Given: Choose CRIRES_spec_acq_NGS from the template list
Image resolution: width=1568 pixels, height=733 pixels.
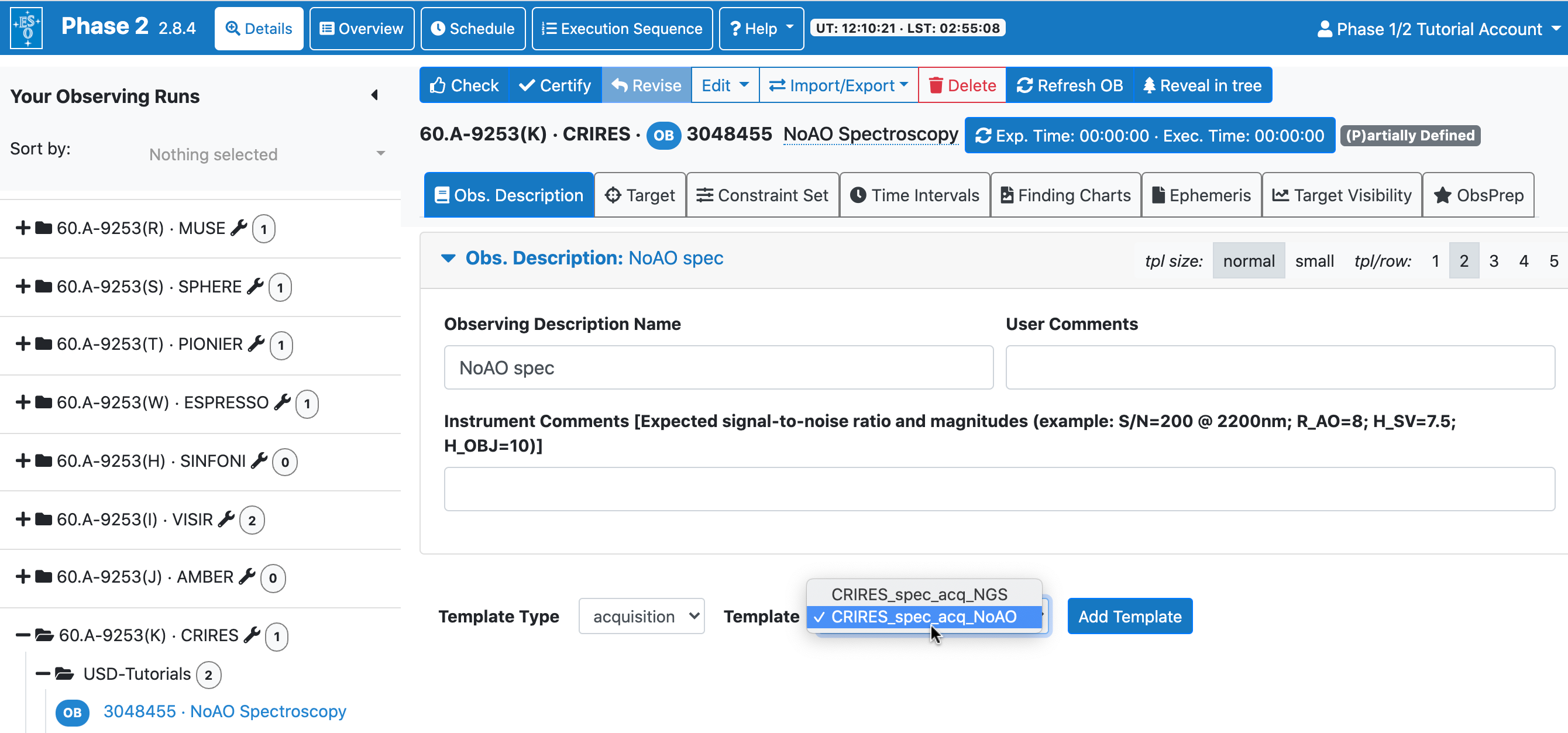Looking at the screenshot, I should (x=919, y=594).
